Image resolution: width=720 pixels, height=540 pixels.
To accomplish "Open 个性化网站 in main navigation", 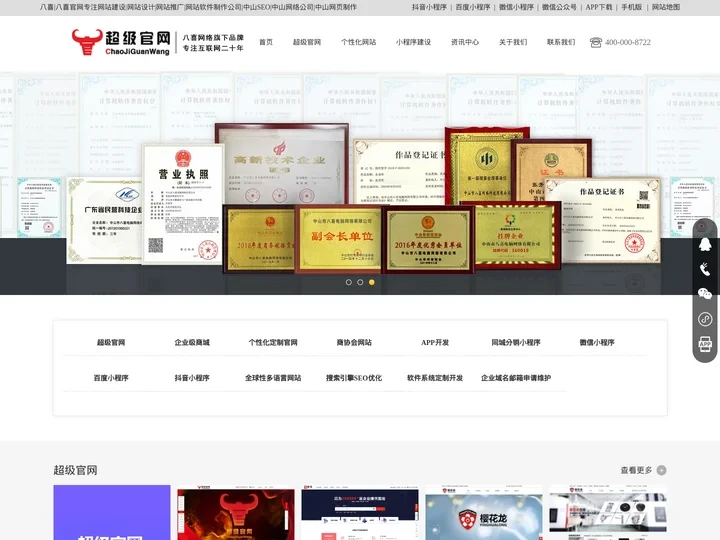I will [x=358, y=42].
